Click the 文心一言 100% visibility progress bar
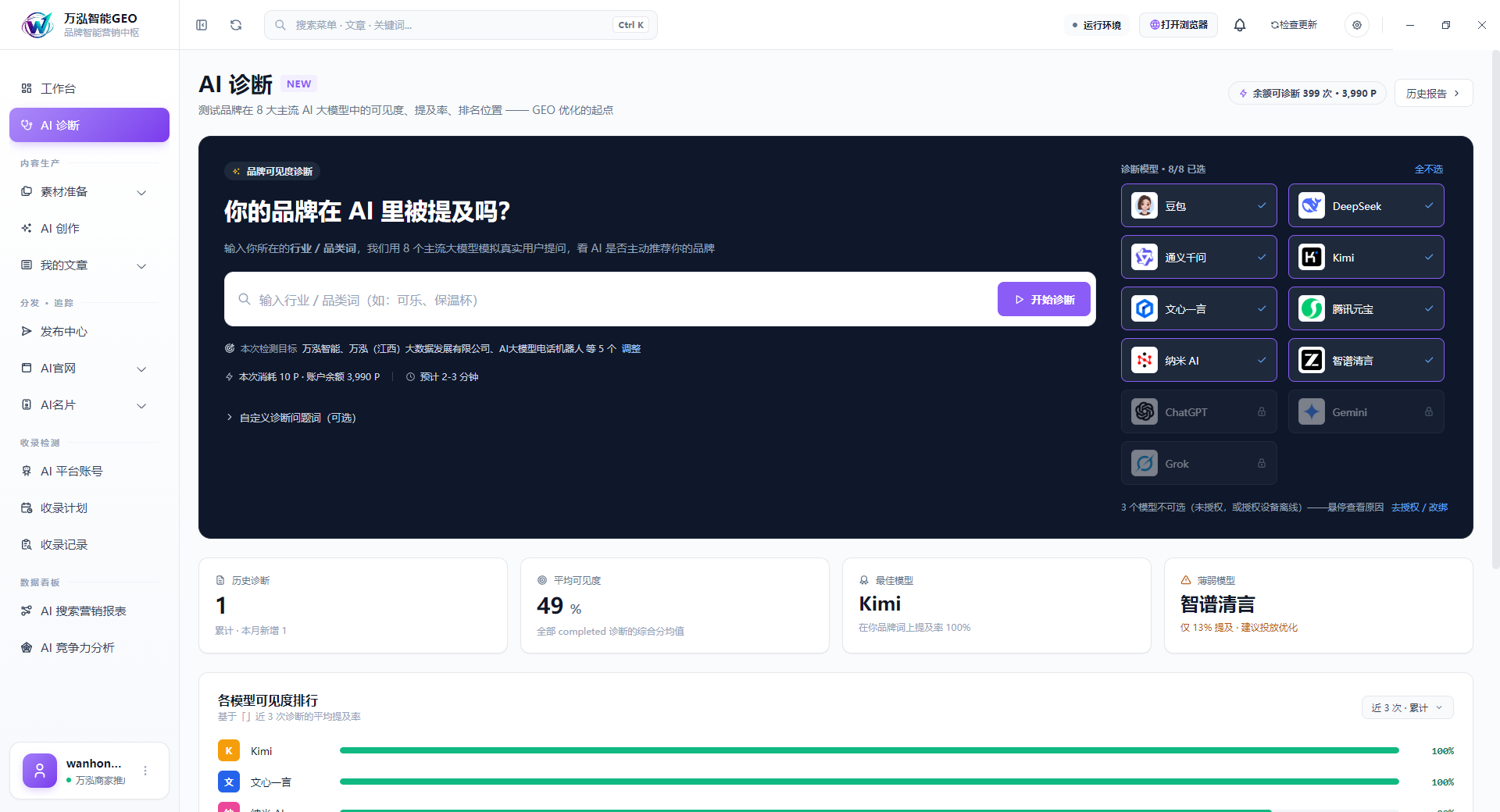1500x812 pixels. (x=870, y=782)
